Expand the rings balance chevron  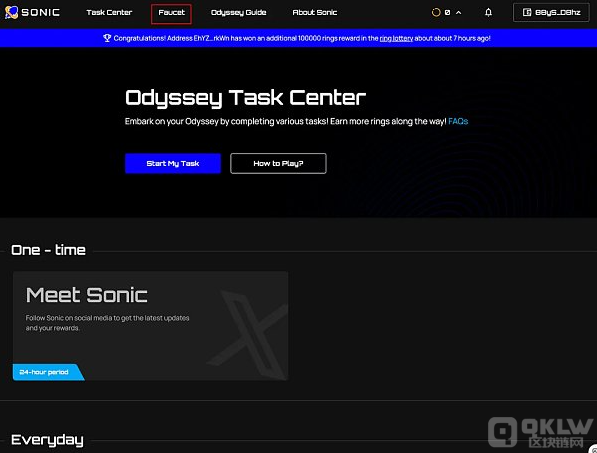coord(459,13)
